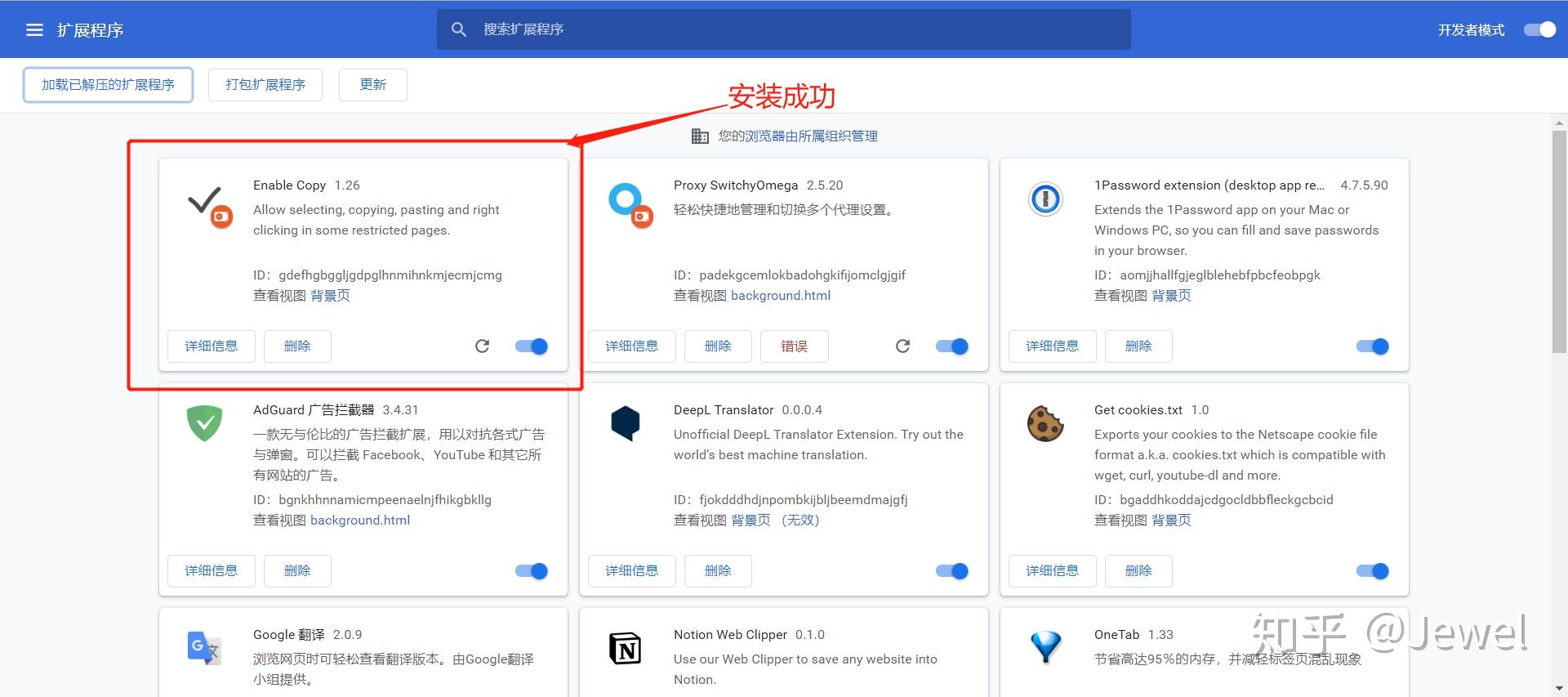Click the Notion Web Clipper title

click(730, 635)
